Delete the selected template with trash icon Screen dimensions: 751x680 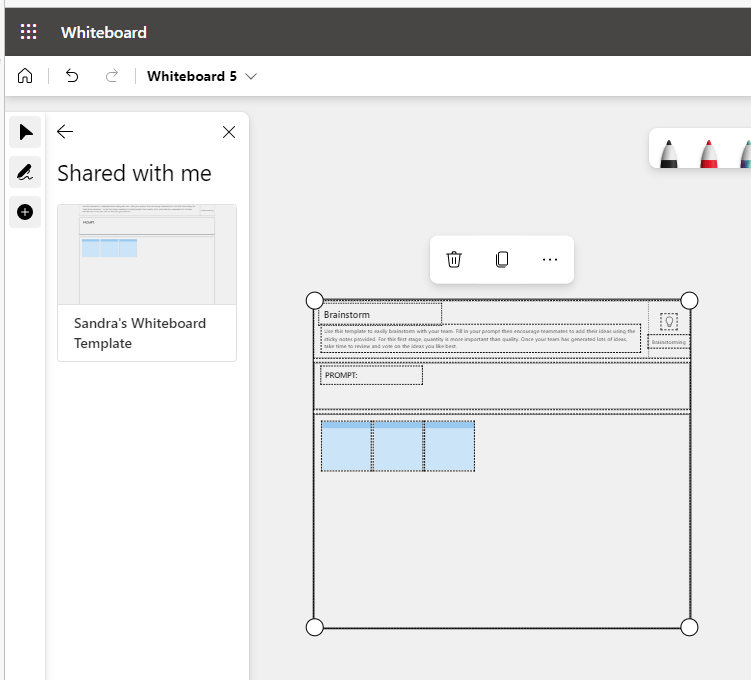click(x=454, y=259)
